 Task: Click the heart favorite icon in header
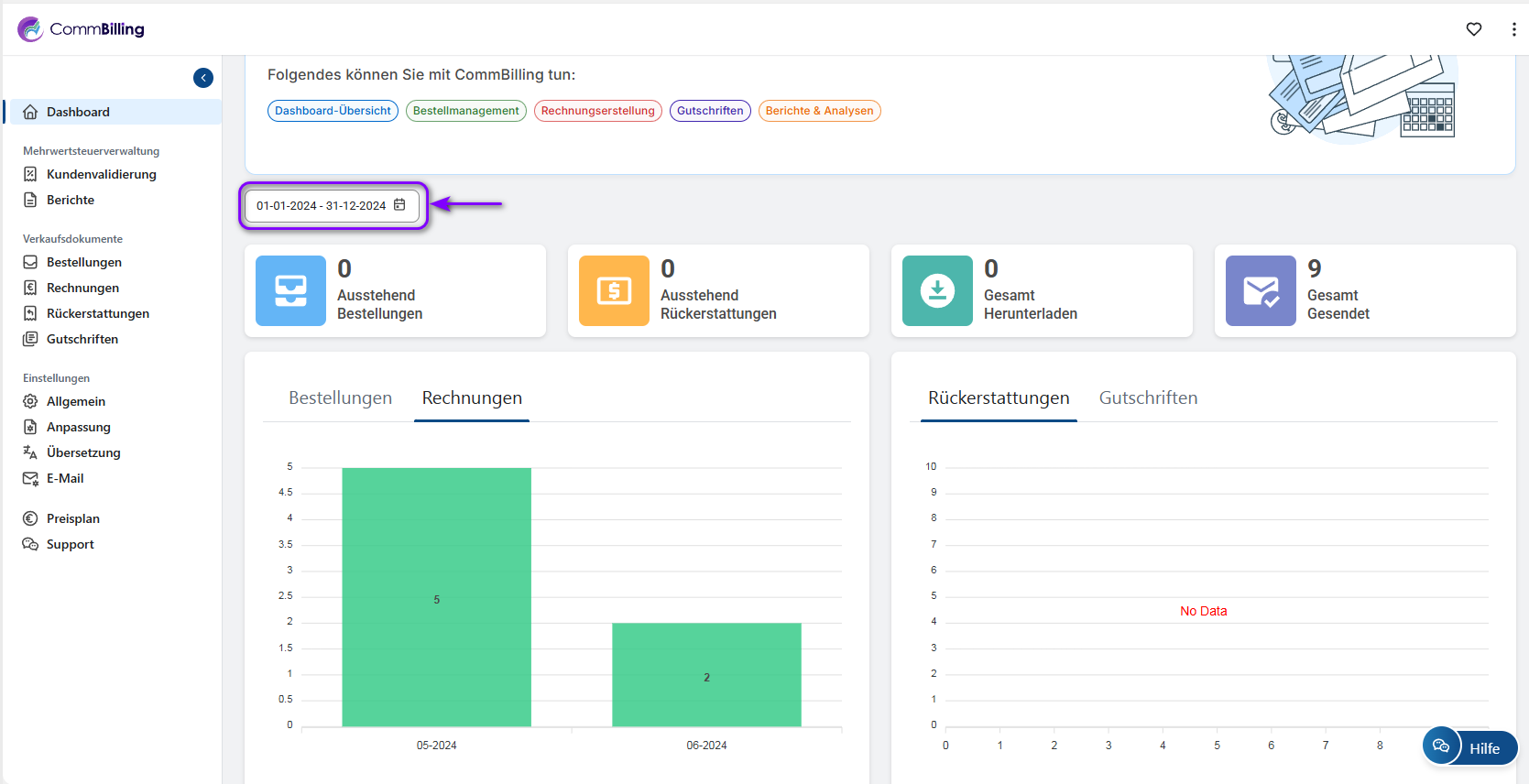(x=1473, y=29)
